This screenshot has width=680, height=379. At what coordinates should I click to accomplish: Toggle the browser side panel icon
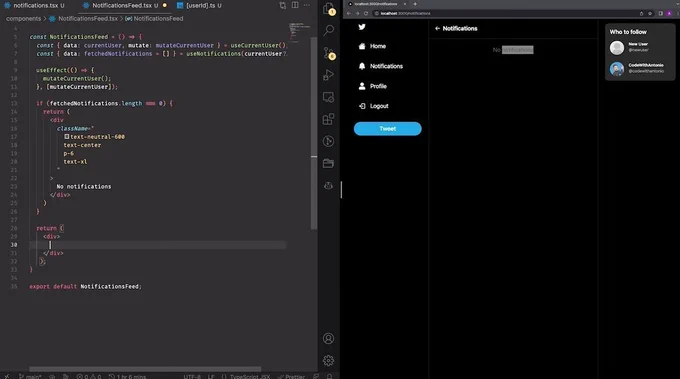coord(660,13)
